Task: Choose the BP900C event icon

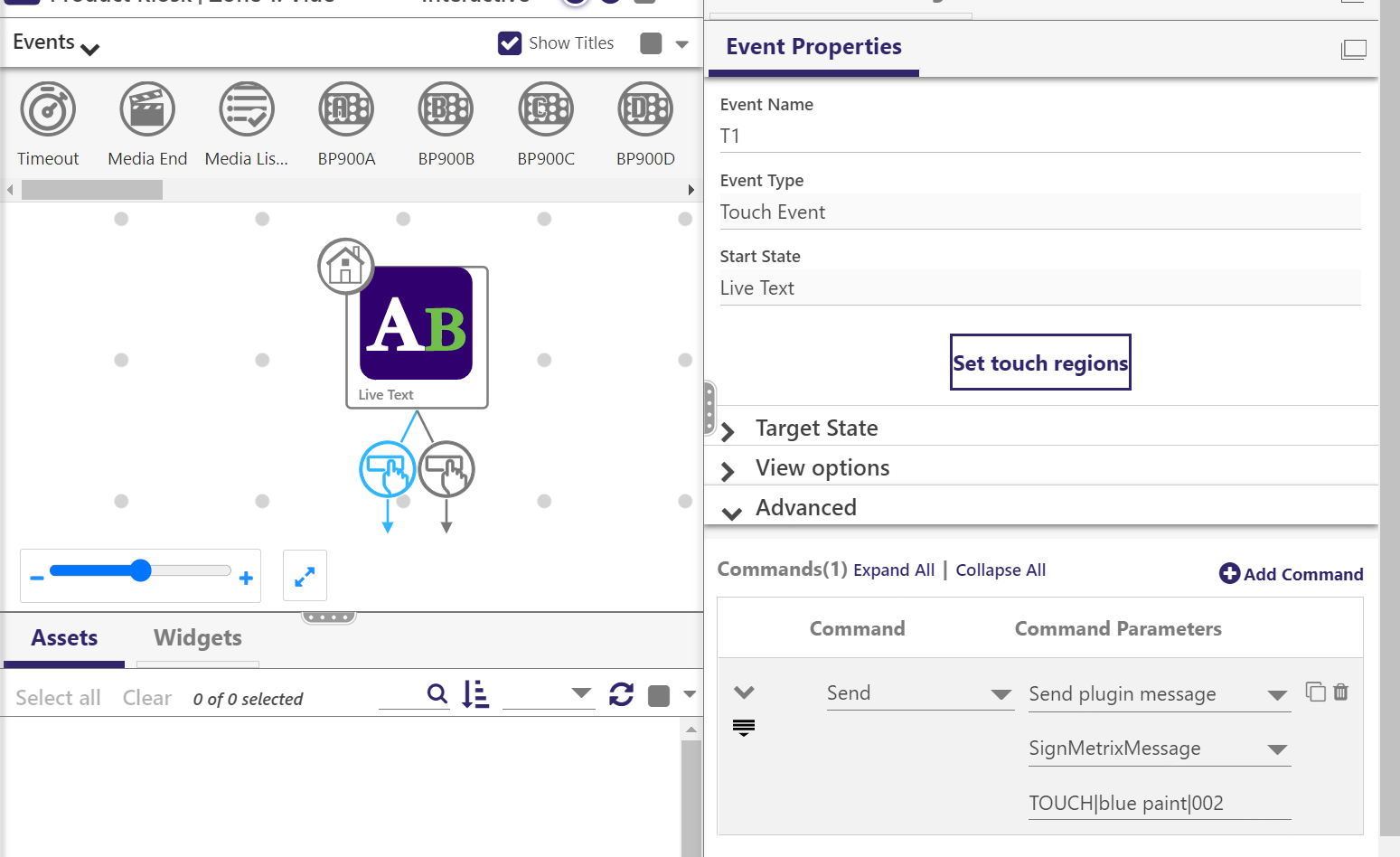Action: (546, 109)
